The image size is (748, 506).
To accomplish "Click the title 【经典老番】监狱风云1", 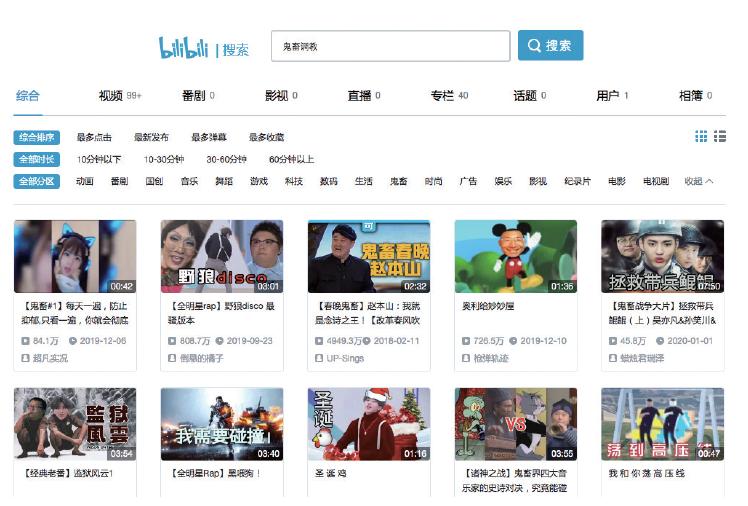I will click(x=68, y=474).
